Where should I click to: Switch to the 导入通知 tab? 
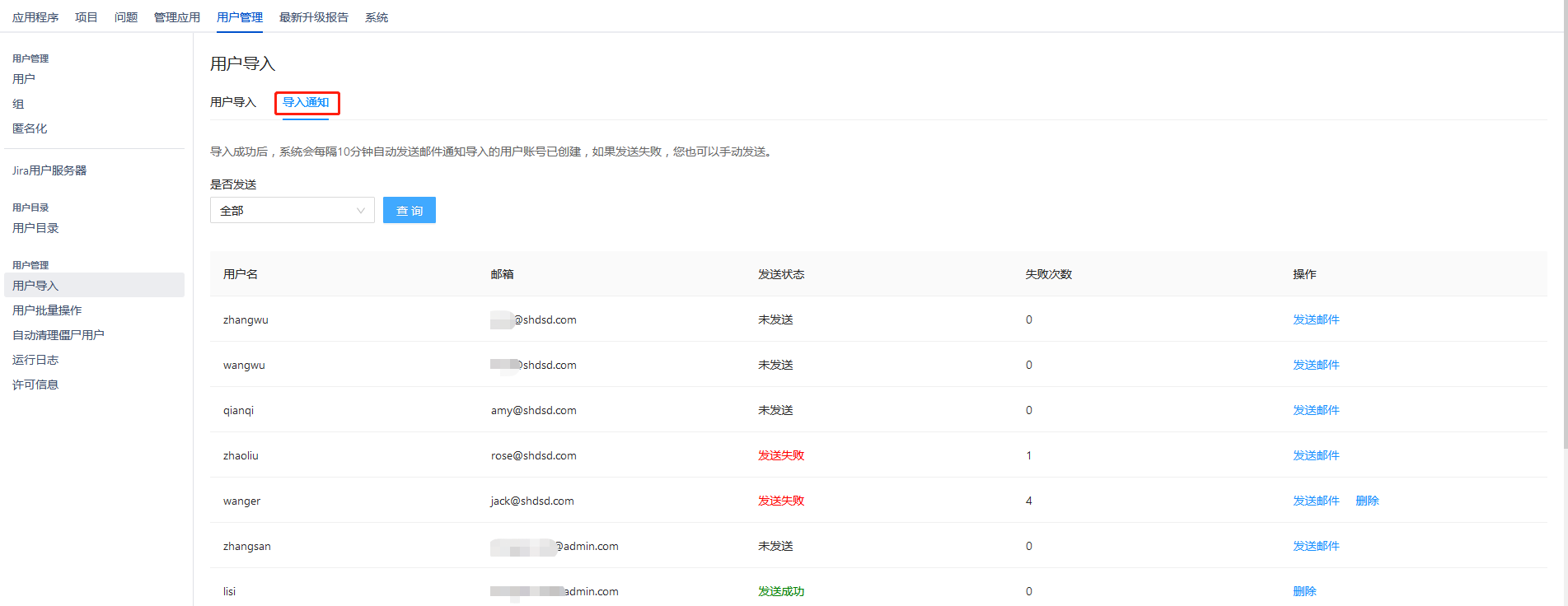[306, 103]
